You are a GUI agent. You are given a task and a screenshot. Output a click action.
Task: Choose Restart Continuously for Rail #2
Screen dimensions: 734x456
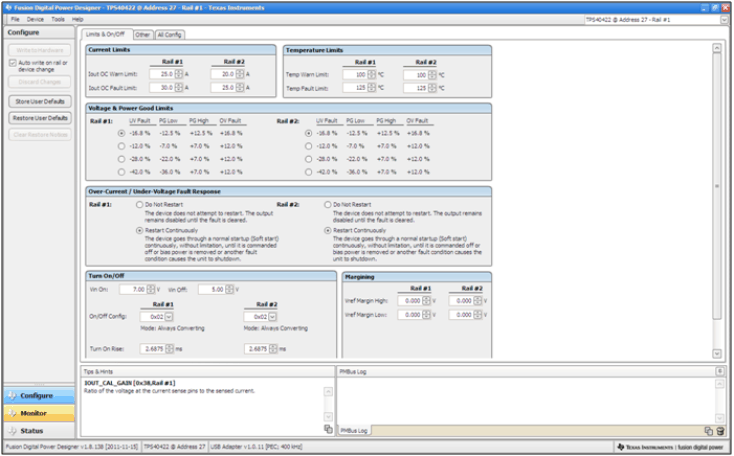328,230
